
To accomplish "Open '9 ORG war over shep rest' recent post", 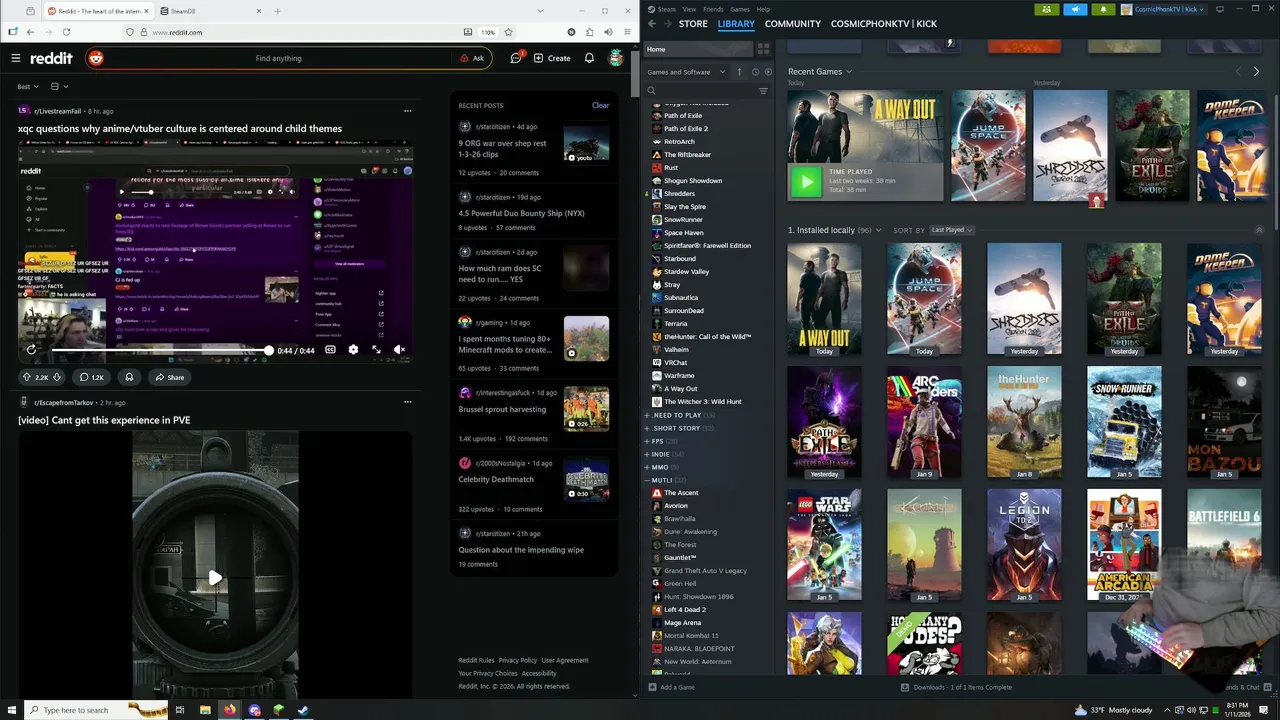I will (503, 148).
